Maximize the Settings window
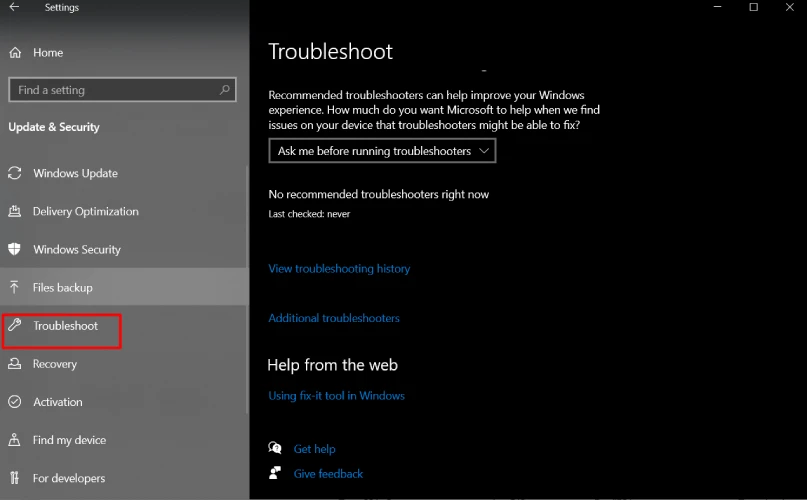The height and width of the screenshot is (500, 807). pos(753,7)
